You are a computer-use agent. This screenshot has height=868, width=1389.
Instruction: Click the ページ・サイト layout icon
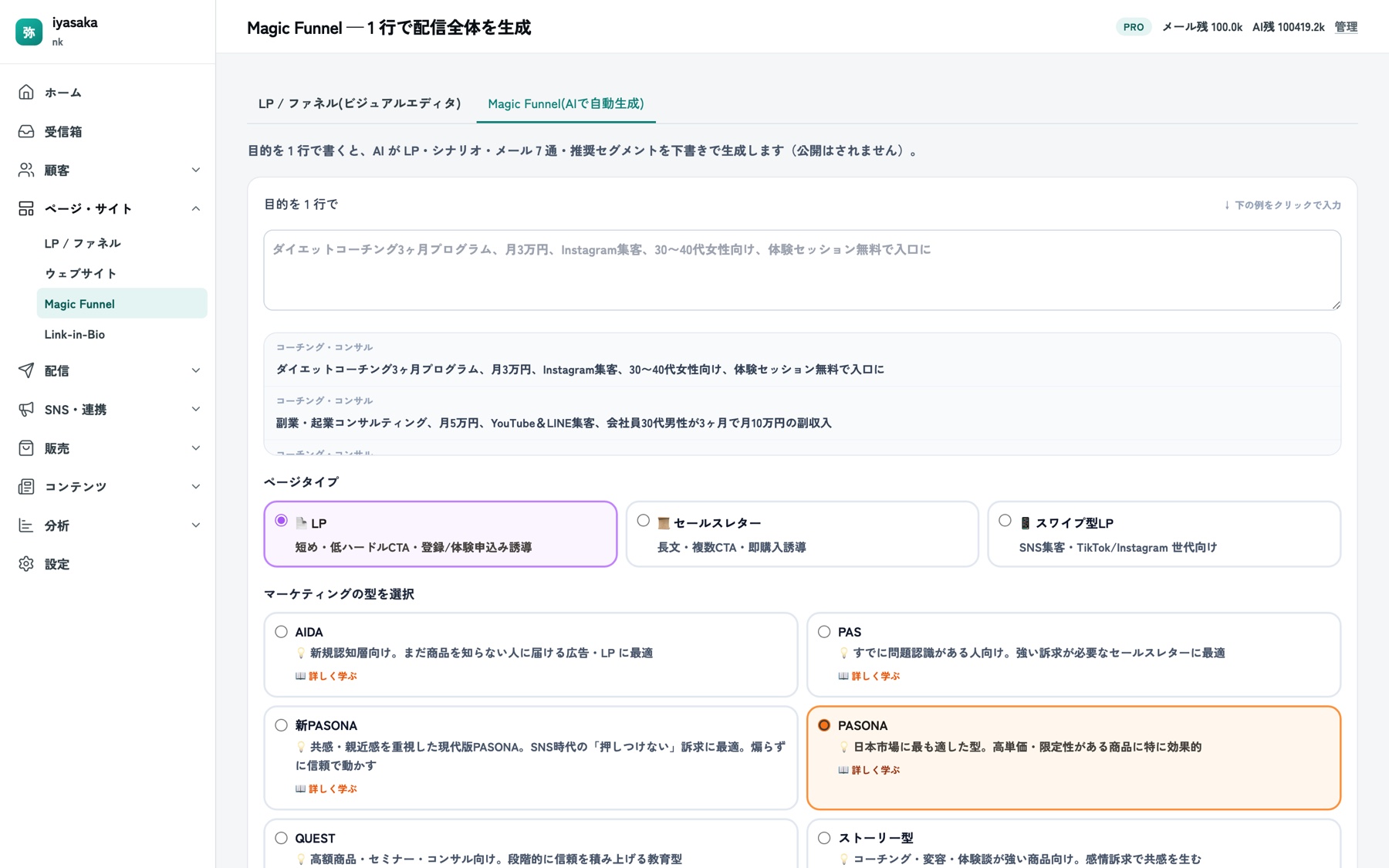[26, 208]
